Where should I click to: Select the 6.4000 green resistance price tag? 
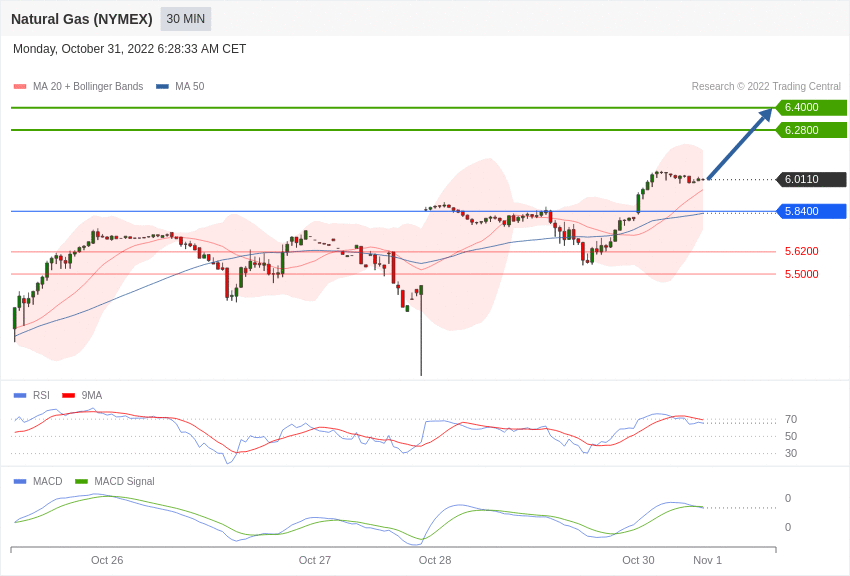[811, 108]
